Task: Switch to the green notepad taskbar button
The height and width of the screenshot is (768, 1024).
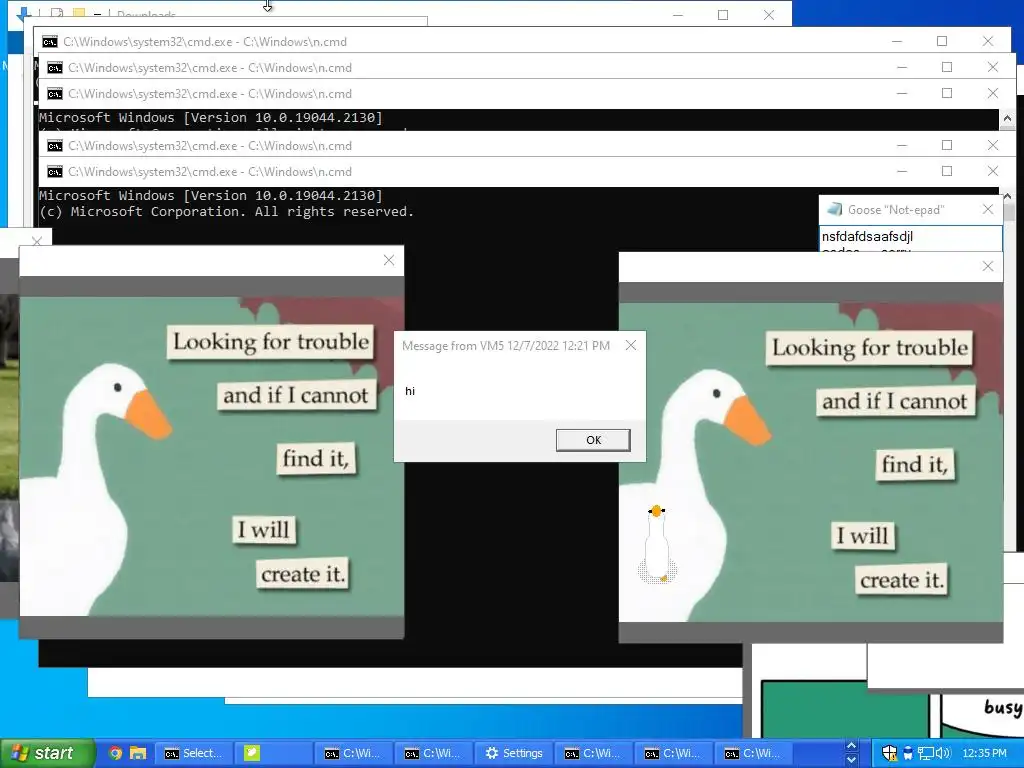Action: click(x=272, y=753)
